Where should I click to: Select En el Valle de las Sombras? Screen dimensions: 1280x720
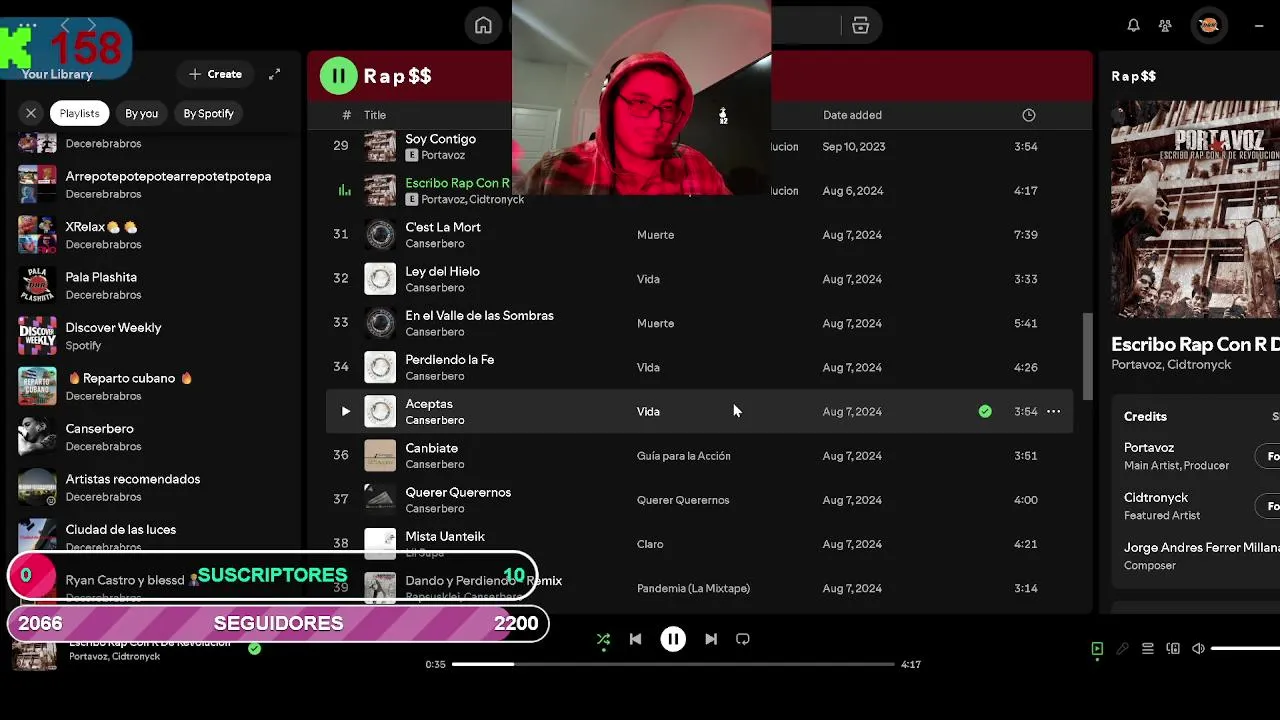click(699, 323)
